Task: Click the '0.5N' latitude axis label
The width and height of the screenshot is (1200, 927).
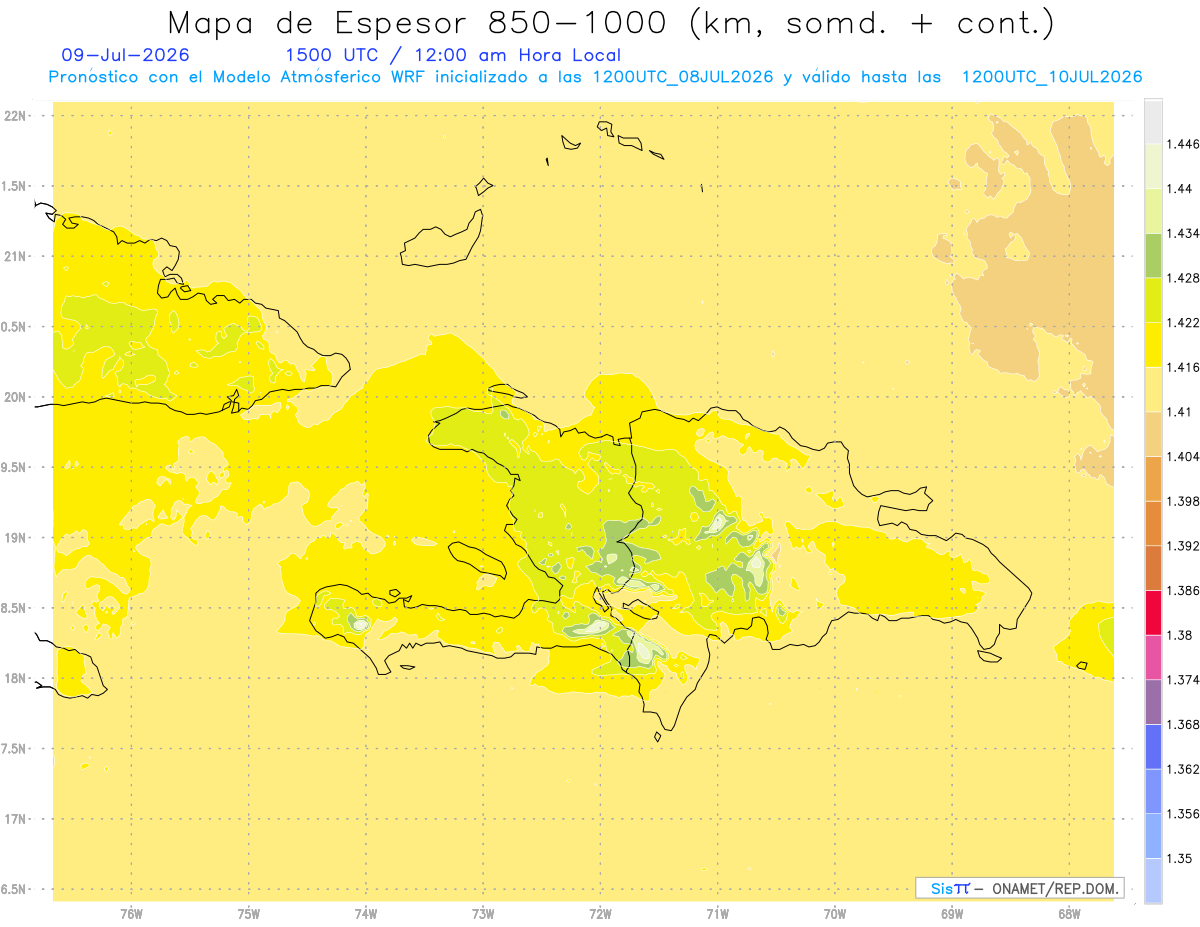Action: (15, 327)
